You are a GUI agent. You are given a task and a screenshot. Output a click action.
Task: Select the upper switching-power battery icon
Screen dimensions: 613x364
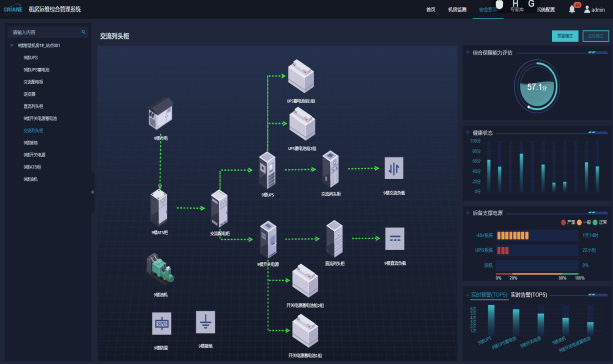pos(305,281)
